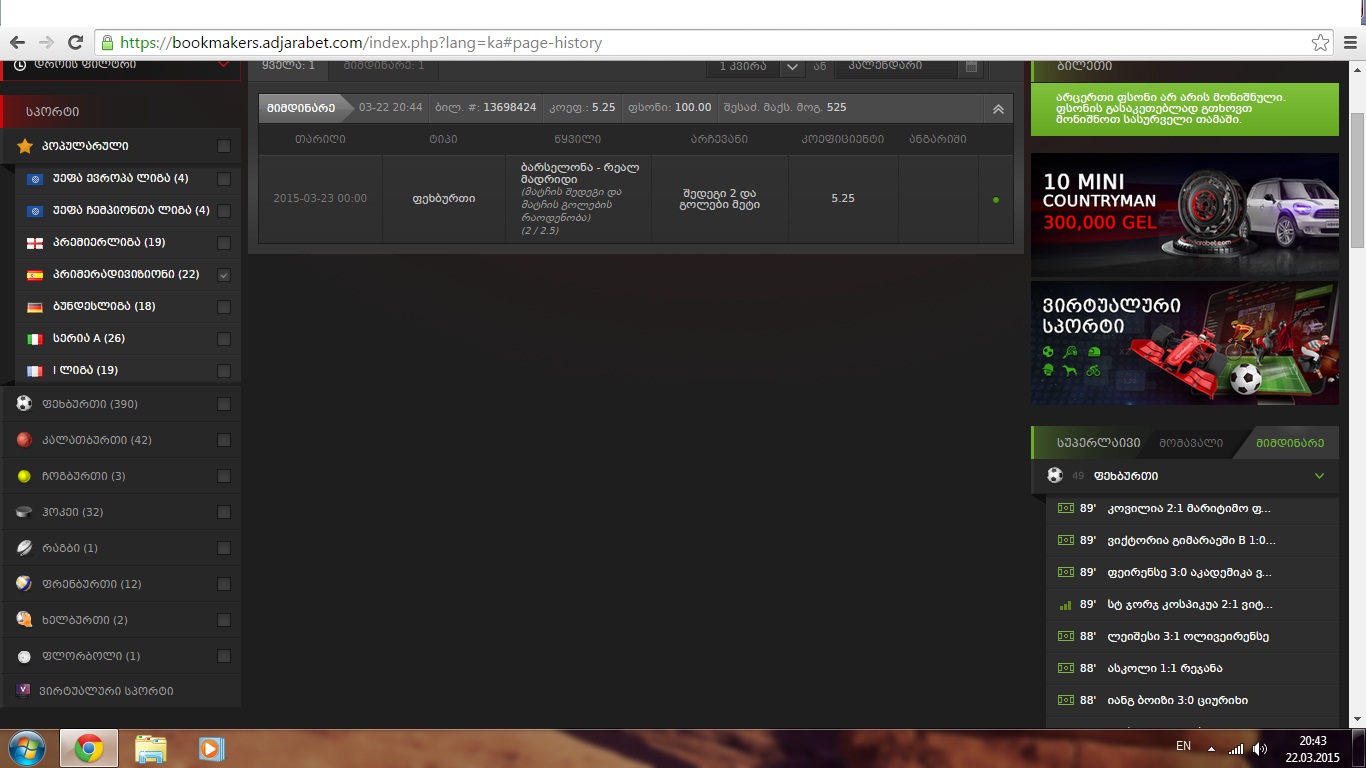The height and width of the screenshot is (768, 1366).
Task: Select the მიმდინარე tab in the live panel
Action: click(x=1290, y=443)
